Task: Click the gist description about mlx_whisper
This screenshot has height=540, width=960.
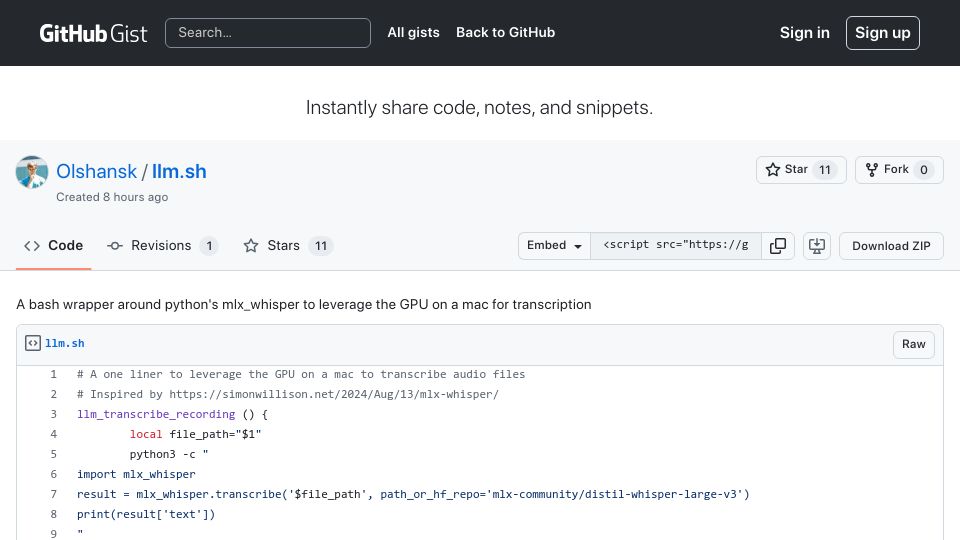Action: (304, 304)
